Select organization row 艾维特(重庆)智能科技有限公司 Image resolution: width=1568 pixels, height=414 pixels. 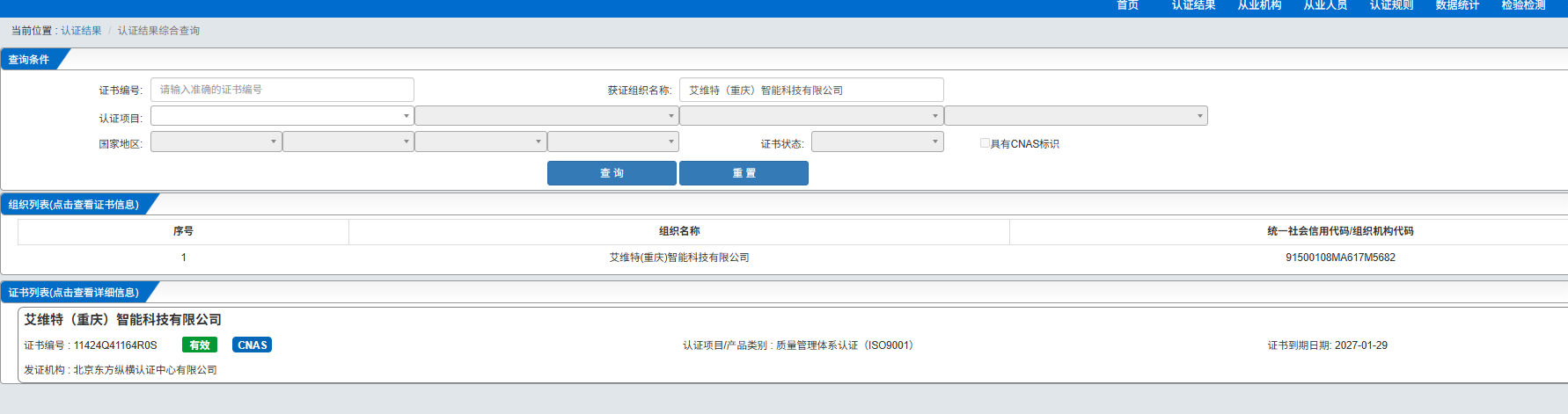679,258
